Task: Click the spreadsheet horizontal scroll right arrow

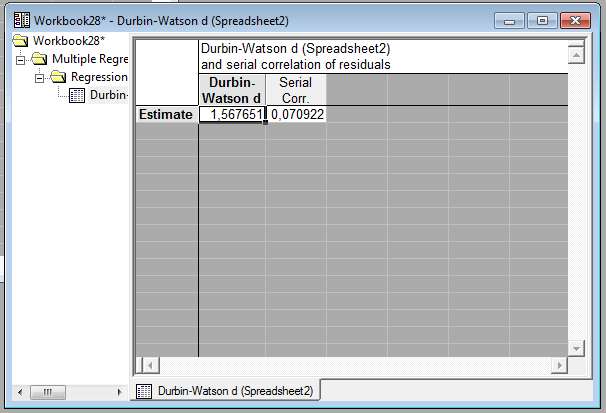Action: pyautogui.click(x=559, y=365)
